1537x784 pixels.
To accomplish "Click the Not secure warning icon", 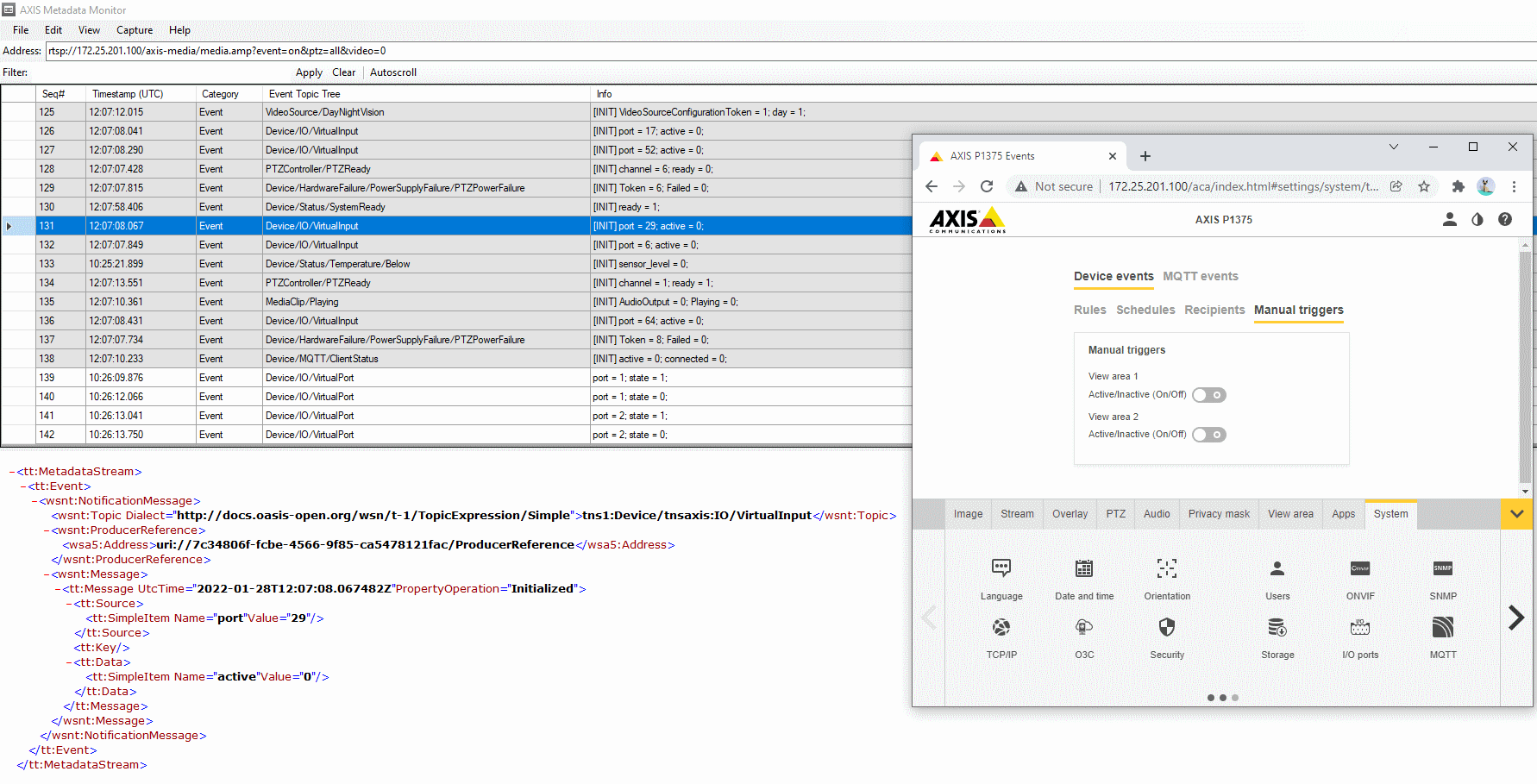I will point(1021,186).
